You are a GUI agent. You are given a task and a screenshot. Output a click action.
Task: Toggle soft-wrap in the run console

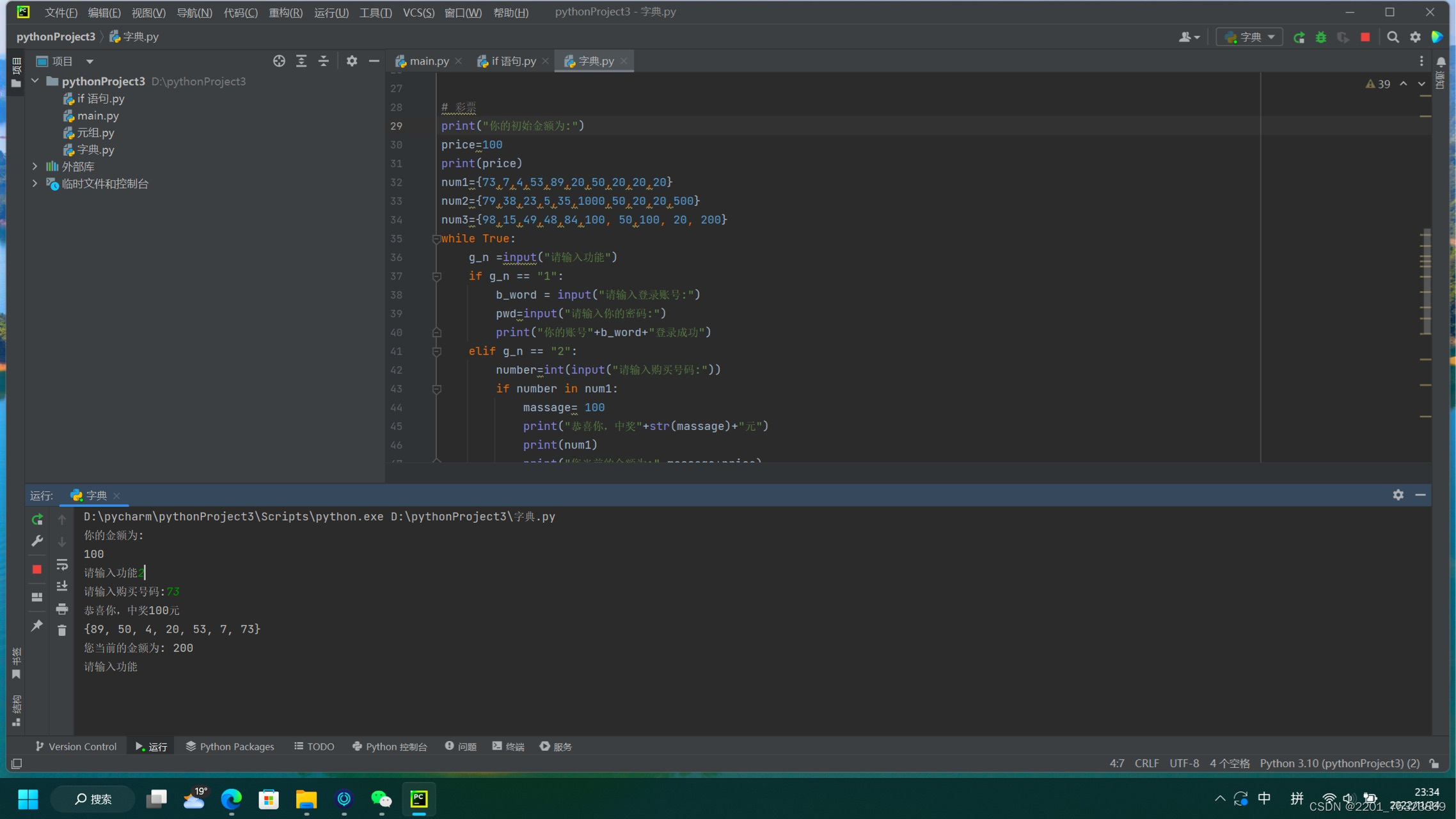(x=62, y=564)
